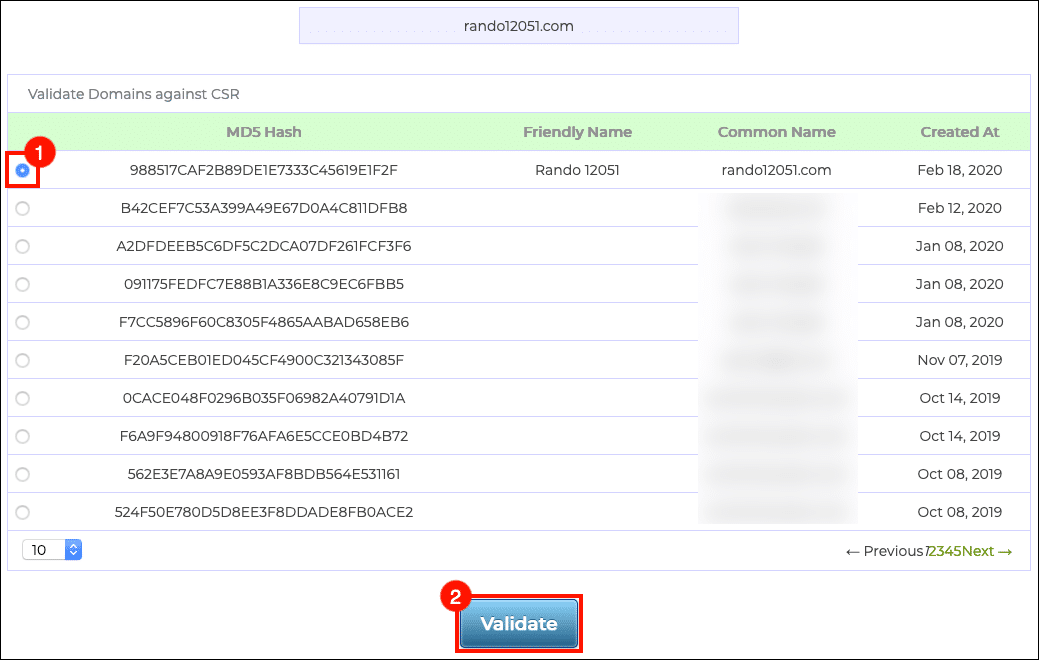Image resolution: width=1039 pixels, height=660 pixels.
Task: Click the MD5 Hash column header
Action: [263, 132]
